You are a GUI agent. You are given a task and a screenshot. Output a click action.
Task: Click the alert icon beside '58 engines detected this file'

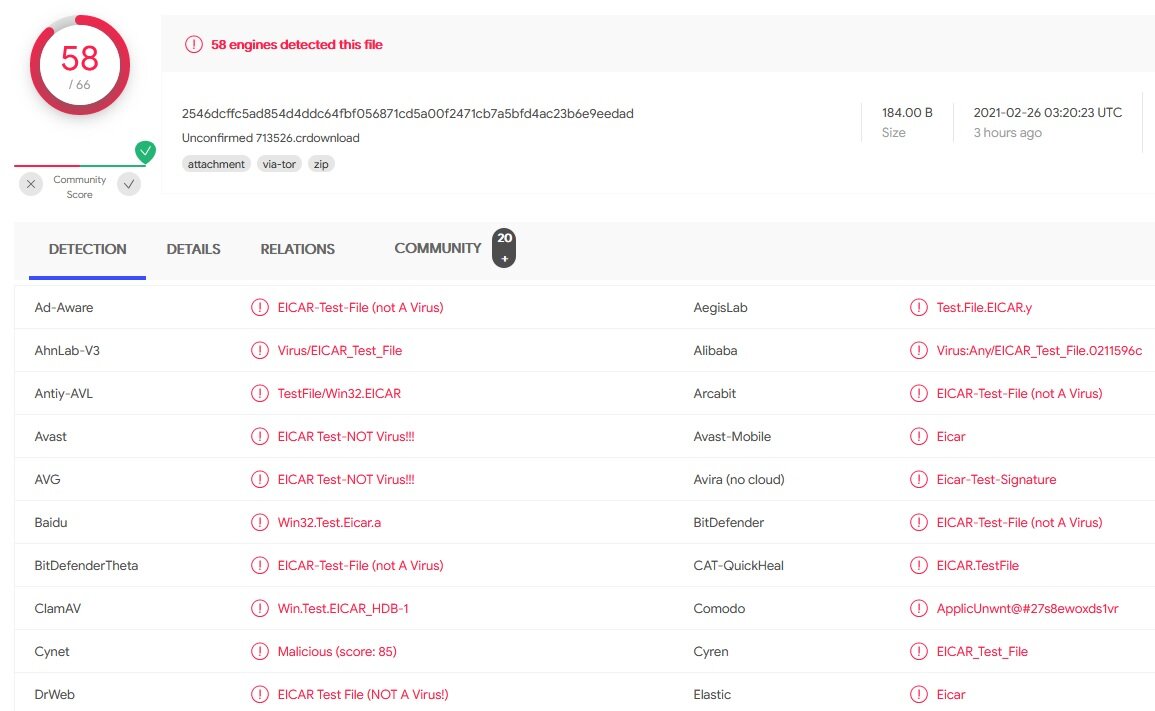(194, 44)
